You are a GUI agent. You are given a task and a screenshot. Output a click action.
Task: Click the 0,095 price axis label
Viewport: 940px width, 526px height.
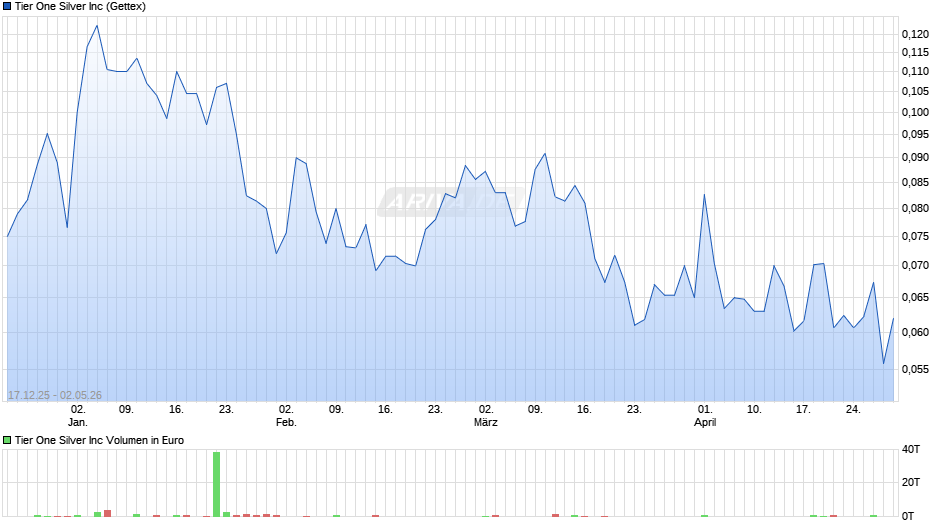915,135
